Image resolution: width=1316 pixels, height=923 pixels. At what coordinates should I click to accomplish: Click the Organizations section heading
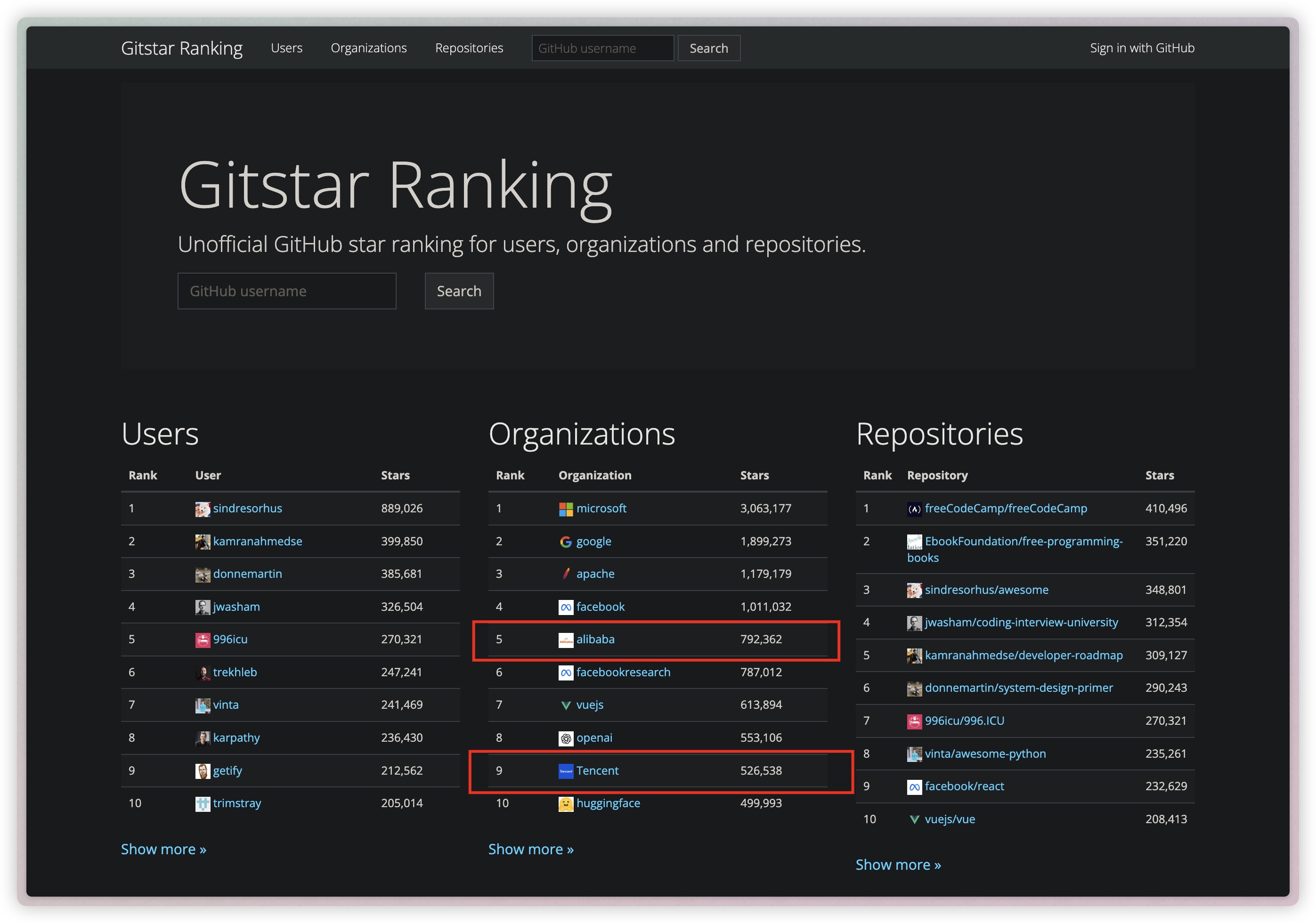click(x=582, y=434)
